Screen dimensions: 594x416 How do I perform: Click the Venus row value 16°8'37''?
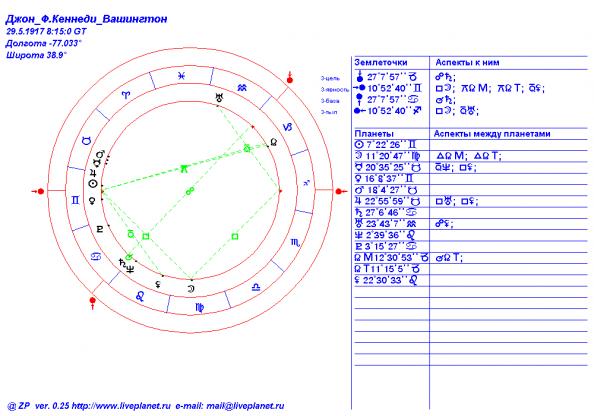point(384,178)
